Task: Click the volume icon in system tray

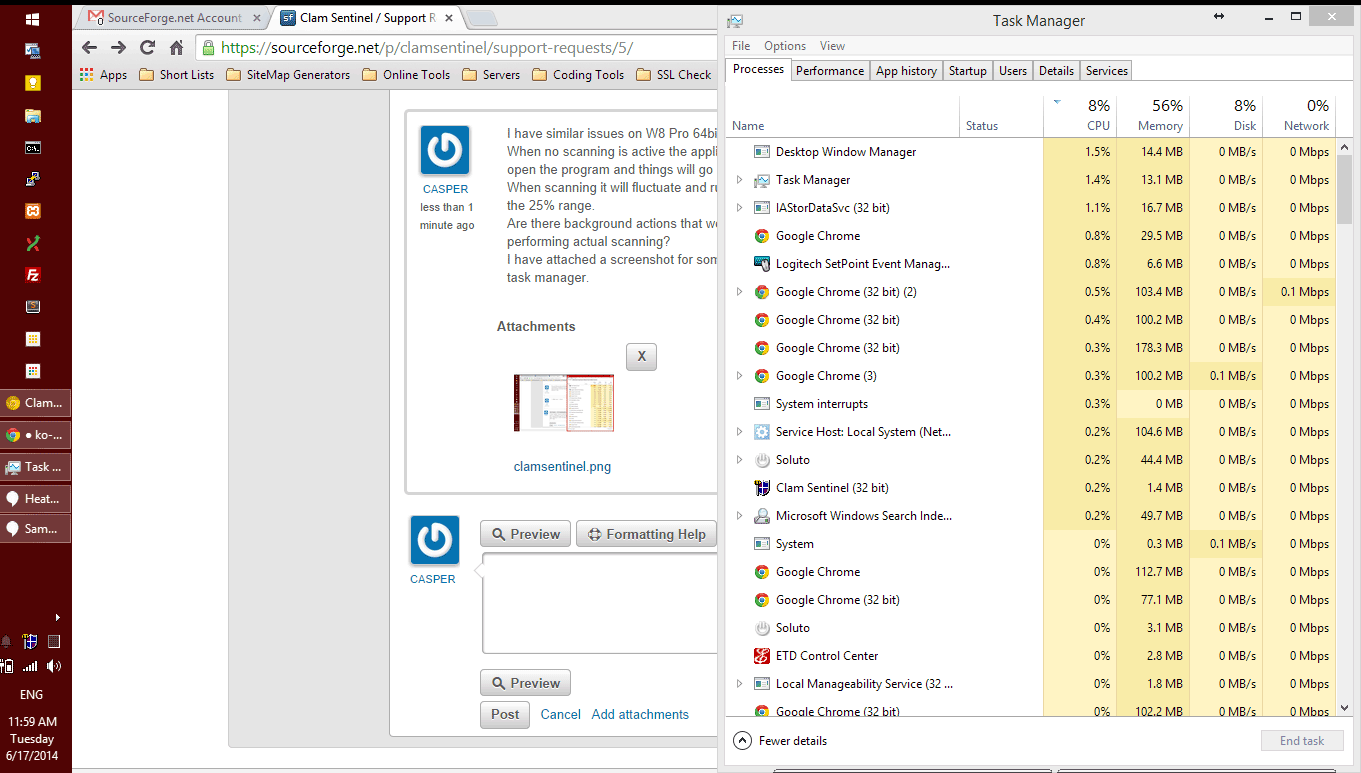Action: (x=53, y=666)
